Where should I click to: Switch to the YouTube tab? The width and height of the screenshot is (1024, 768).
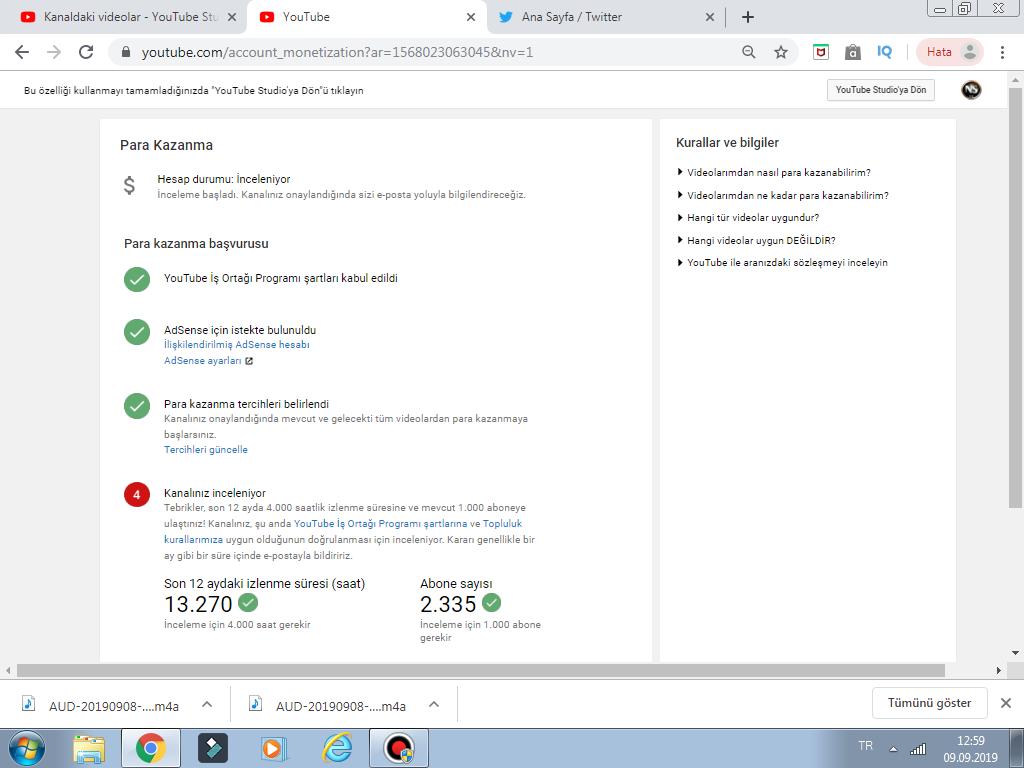[366, 17]
